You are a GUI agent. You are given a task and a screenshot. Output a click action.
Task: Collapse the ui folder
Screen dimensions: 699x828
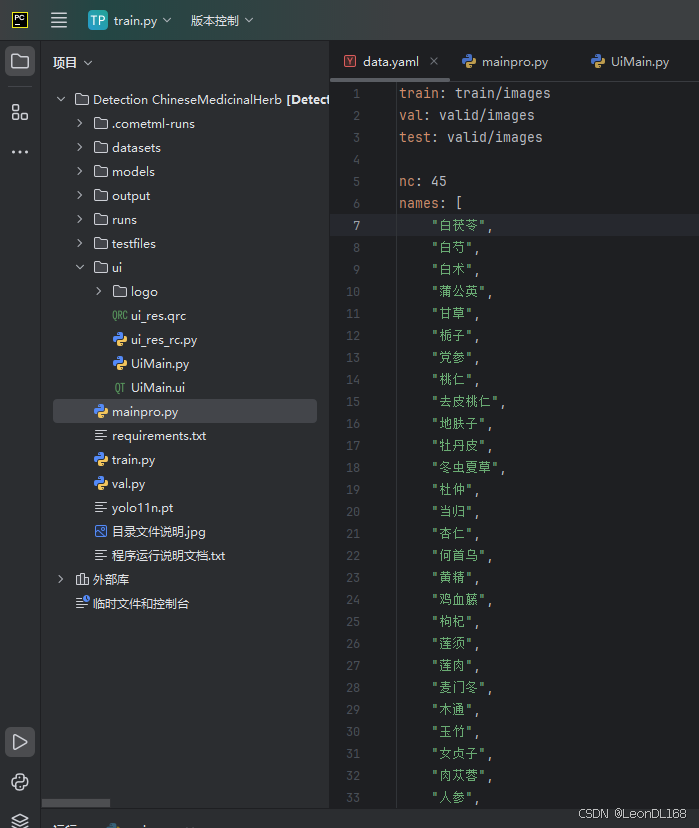pos(80,267)
